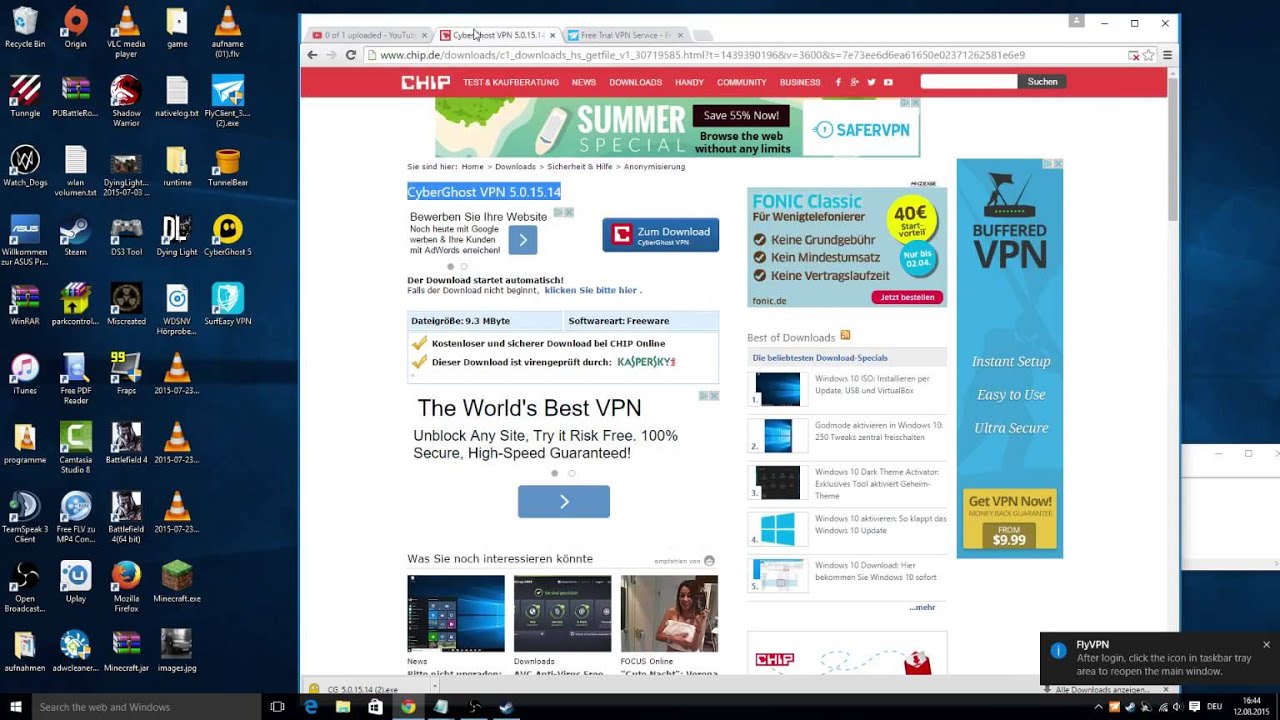This screenshot has width=1280, height=720.
Task: Open Fraps desktop shortcut
Action: [x=126, y=374]
